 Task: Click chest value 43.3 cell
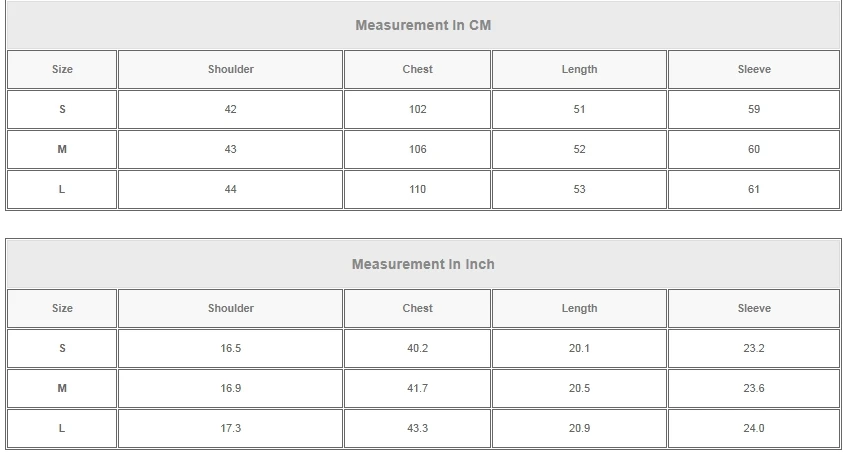418,428
